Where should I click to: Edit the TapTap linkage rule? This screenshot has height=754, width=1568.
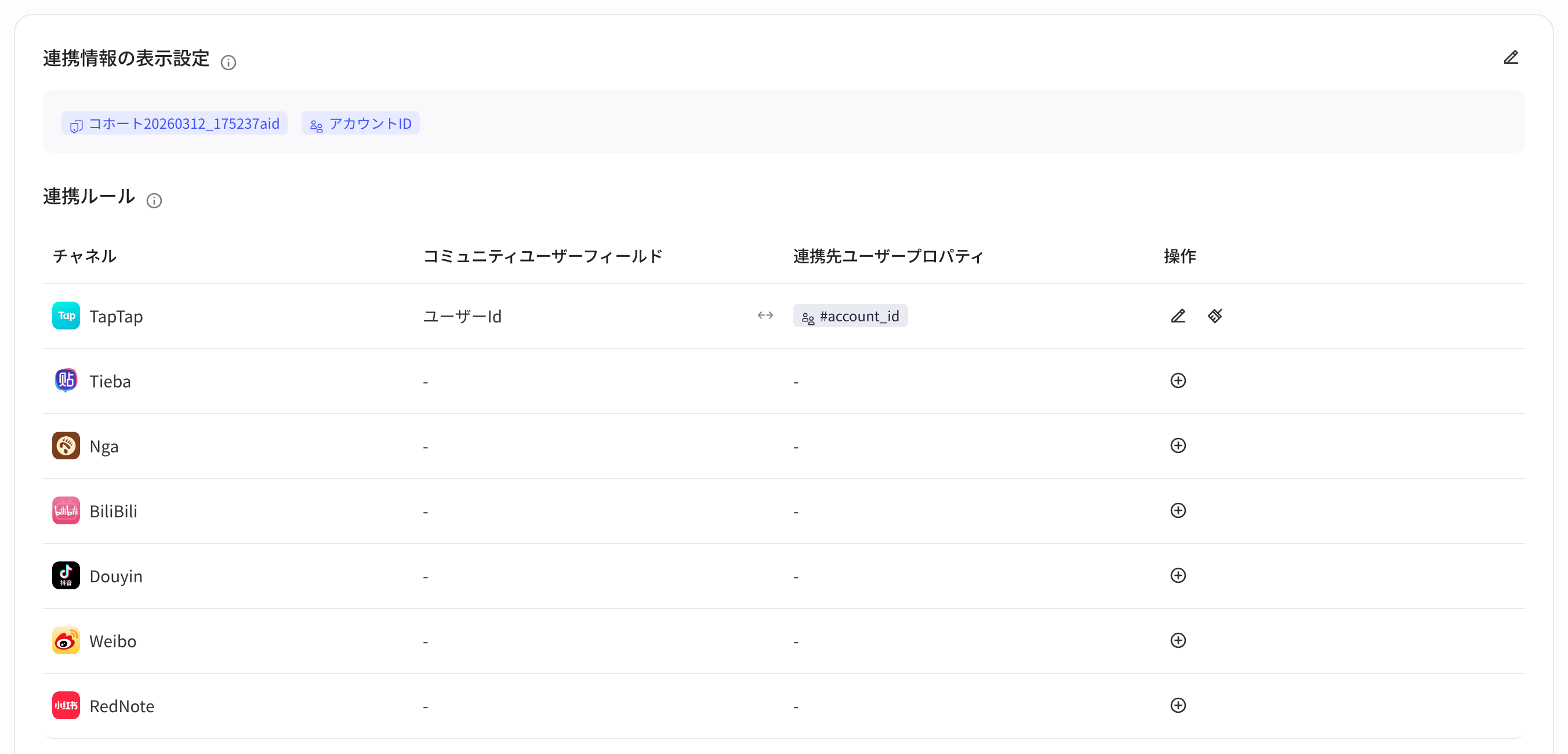pos(1178,316)
